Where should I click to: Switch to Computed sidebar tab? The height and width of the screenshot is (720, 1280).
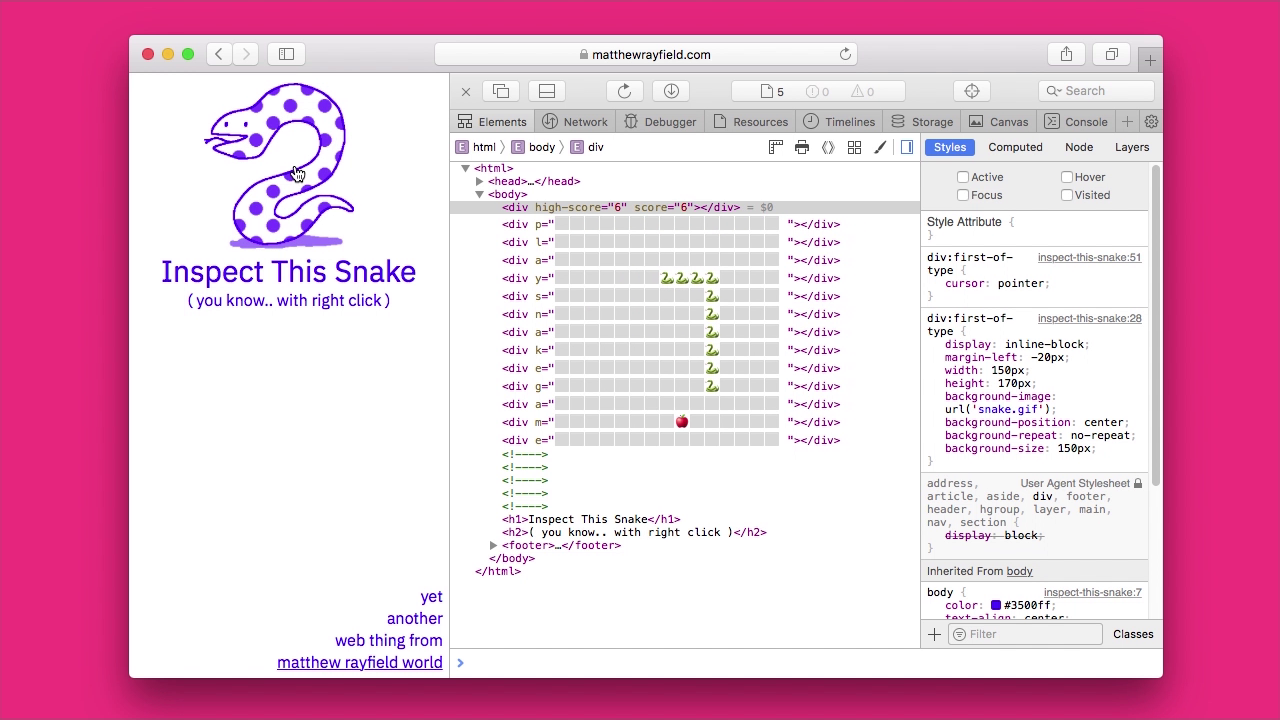coord(1015,147)
